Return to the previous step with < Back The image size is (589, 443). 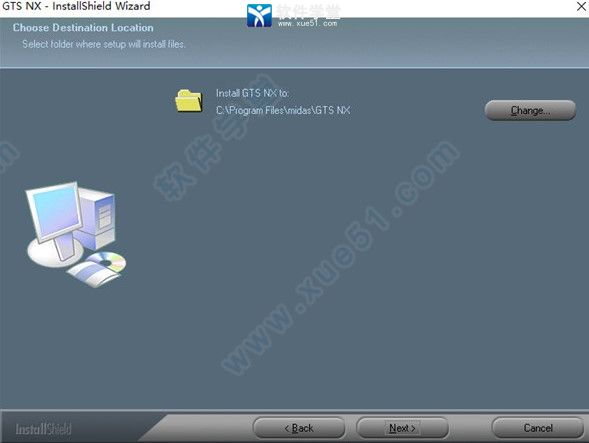tap(299, 428)
